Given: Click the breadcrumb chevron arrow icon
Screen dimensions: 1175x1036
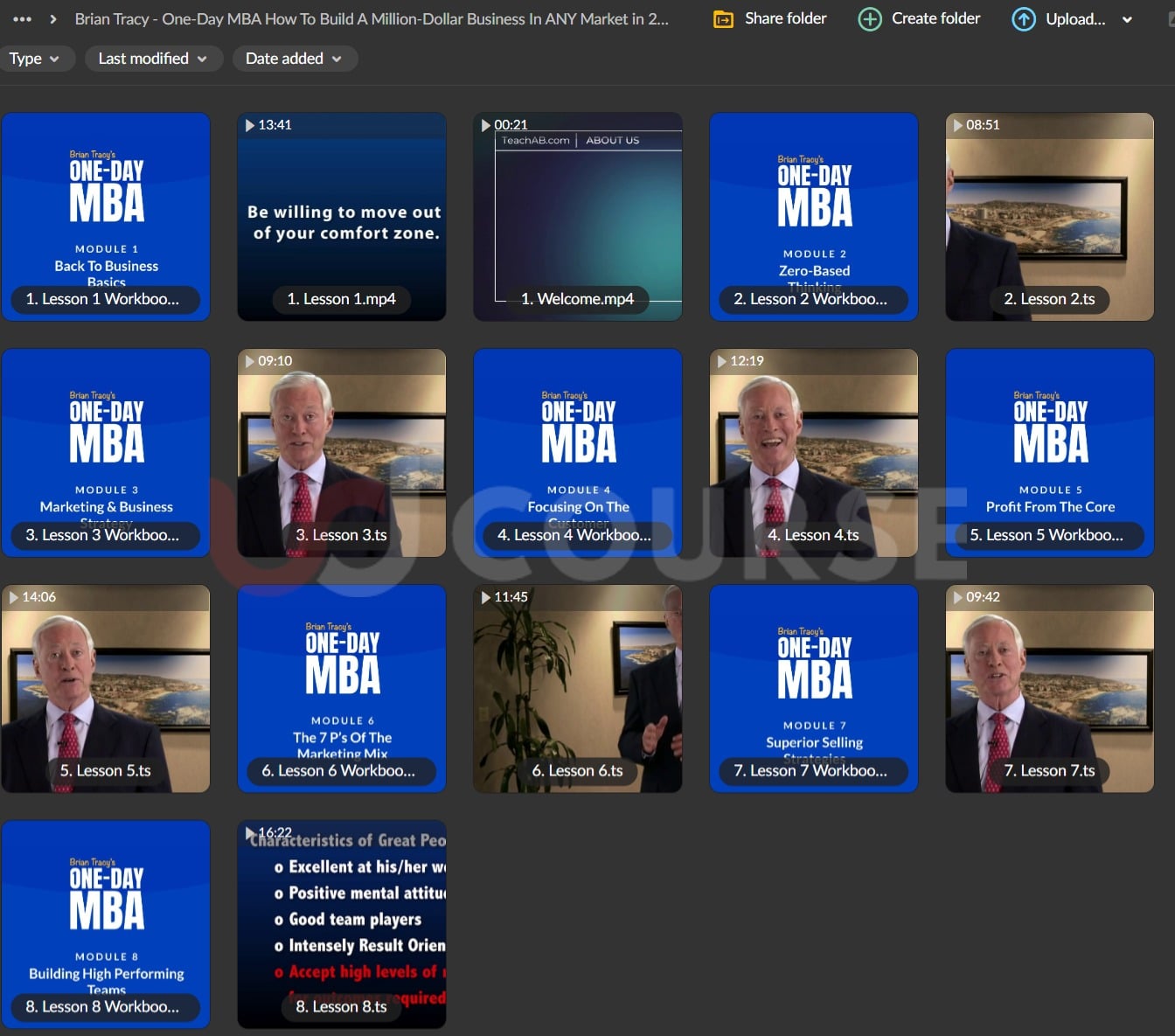Looking at the screenshot, I should (x=53, y=18).
